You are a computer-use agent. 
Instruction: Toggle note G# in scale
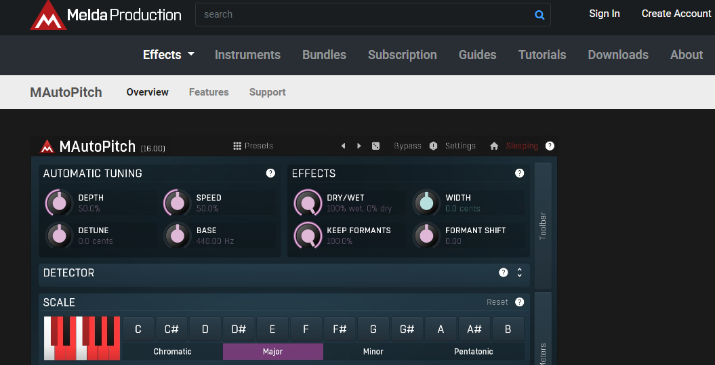click(x=407, y=329)
